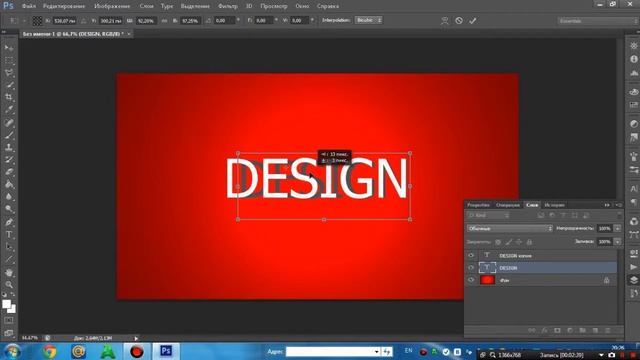Toggle the link width and height icon
The width and height of the screenshot is (640, 360).
click(164, 20)
